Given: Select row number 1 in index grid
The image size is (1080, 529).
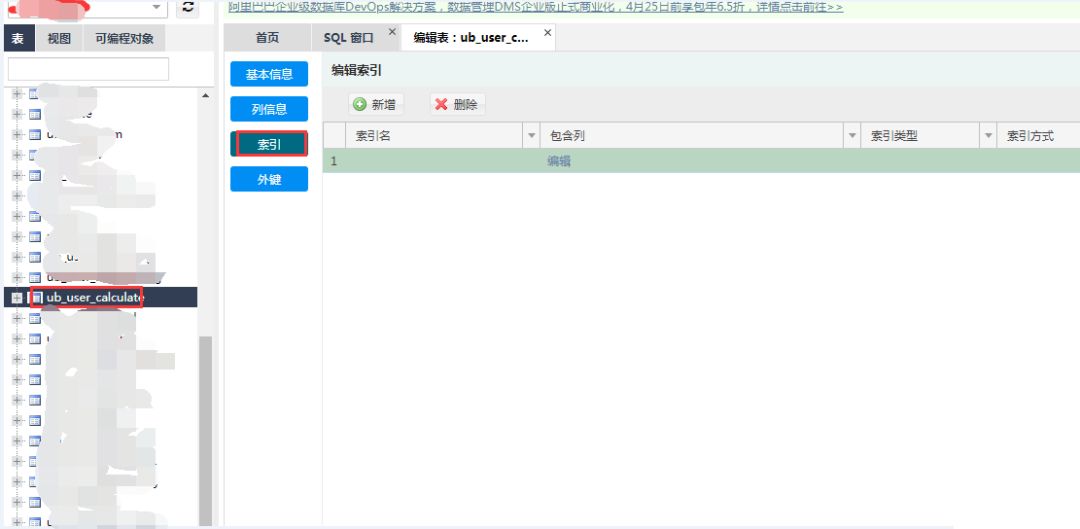Looking at the screenshot, I should coord(334,161).
